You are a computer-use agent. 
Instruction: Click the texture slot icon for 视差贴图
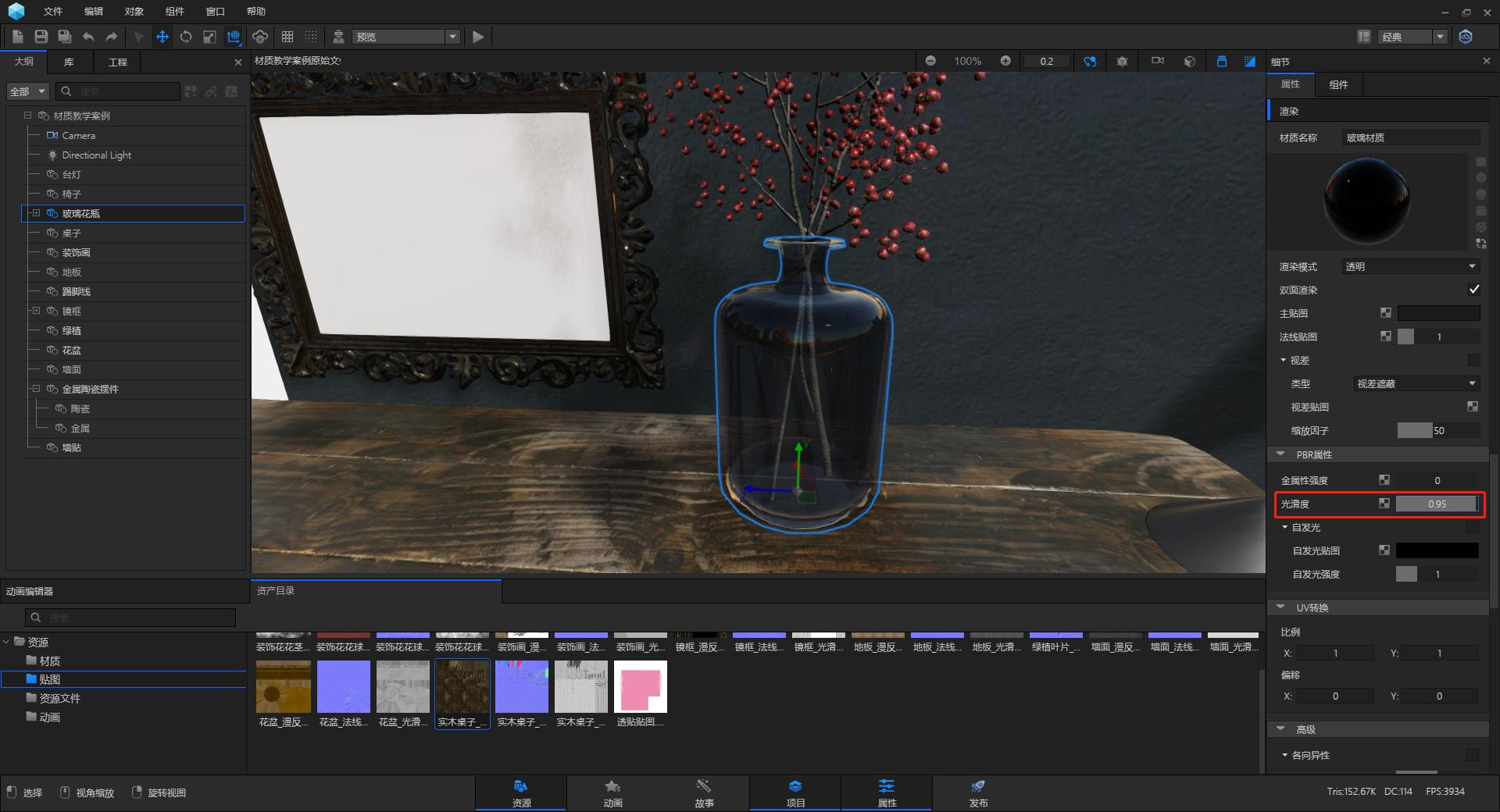pyautogui.click(x=1472, y=407)
